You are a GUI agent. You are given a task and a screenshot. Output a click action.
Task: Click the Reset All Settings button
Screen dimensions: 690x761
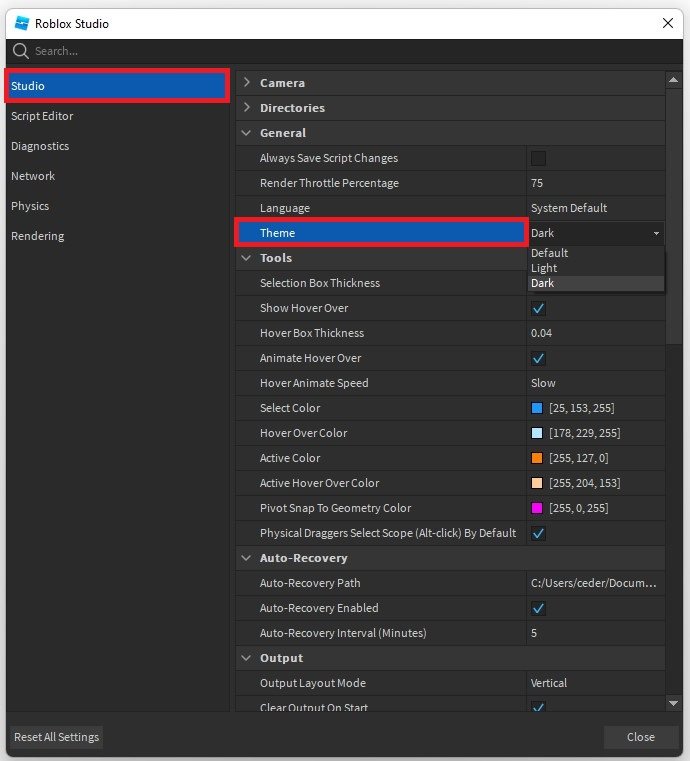[x=56, y=737]
